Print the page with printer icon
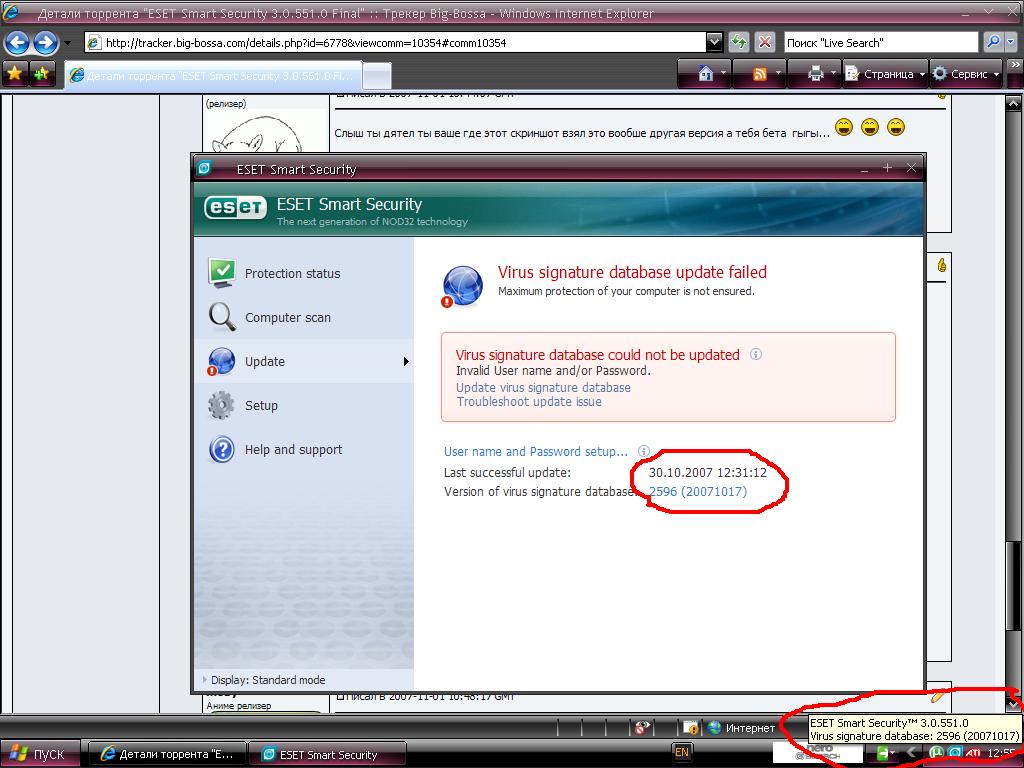Viewport: 1024px width, 768px height. (x=815, y=74)
